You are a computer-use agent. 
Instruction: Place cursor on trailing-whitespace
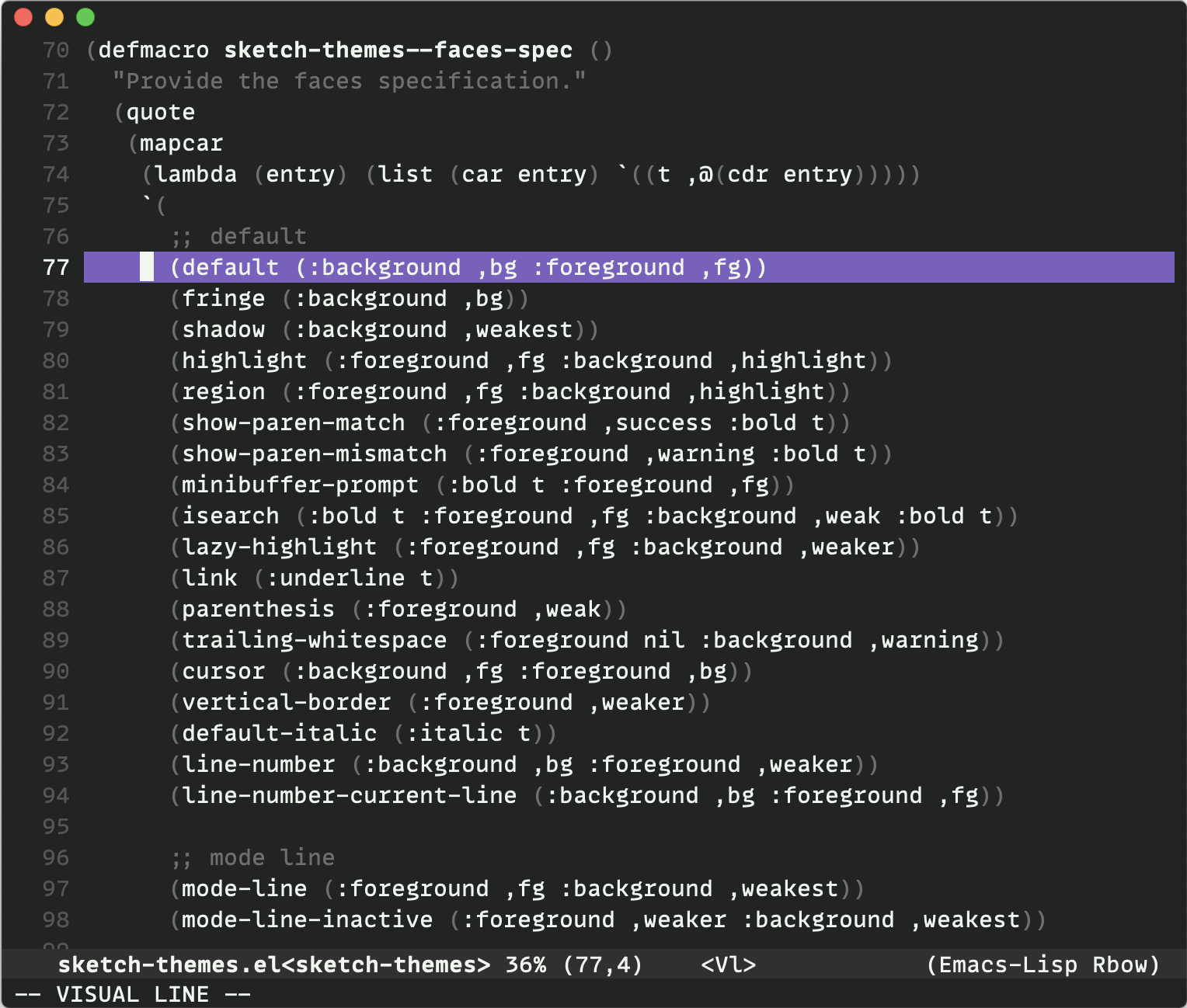(315, 641)
